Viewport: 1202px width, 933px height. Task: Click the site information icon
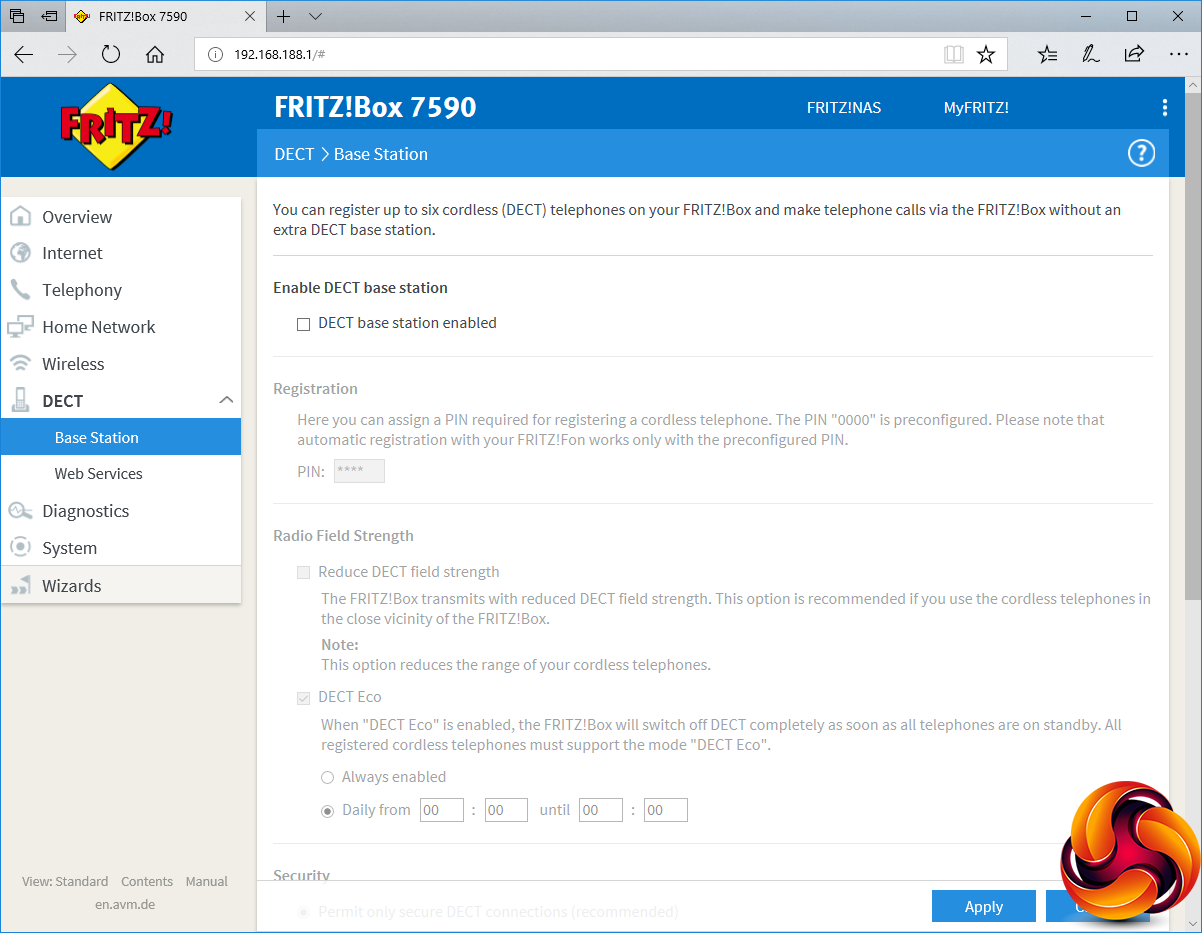pyautogui.click(x=214, y=55)
